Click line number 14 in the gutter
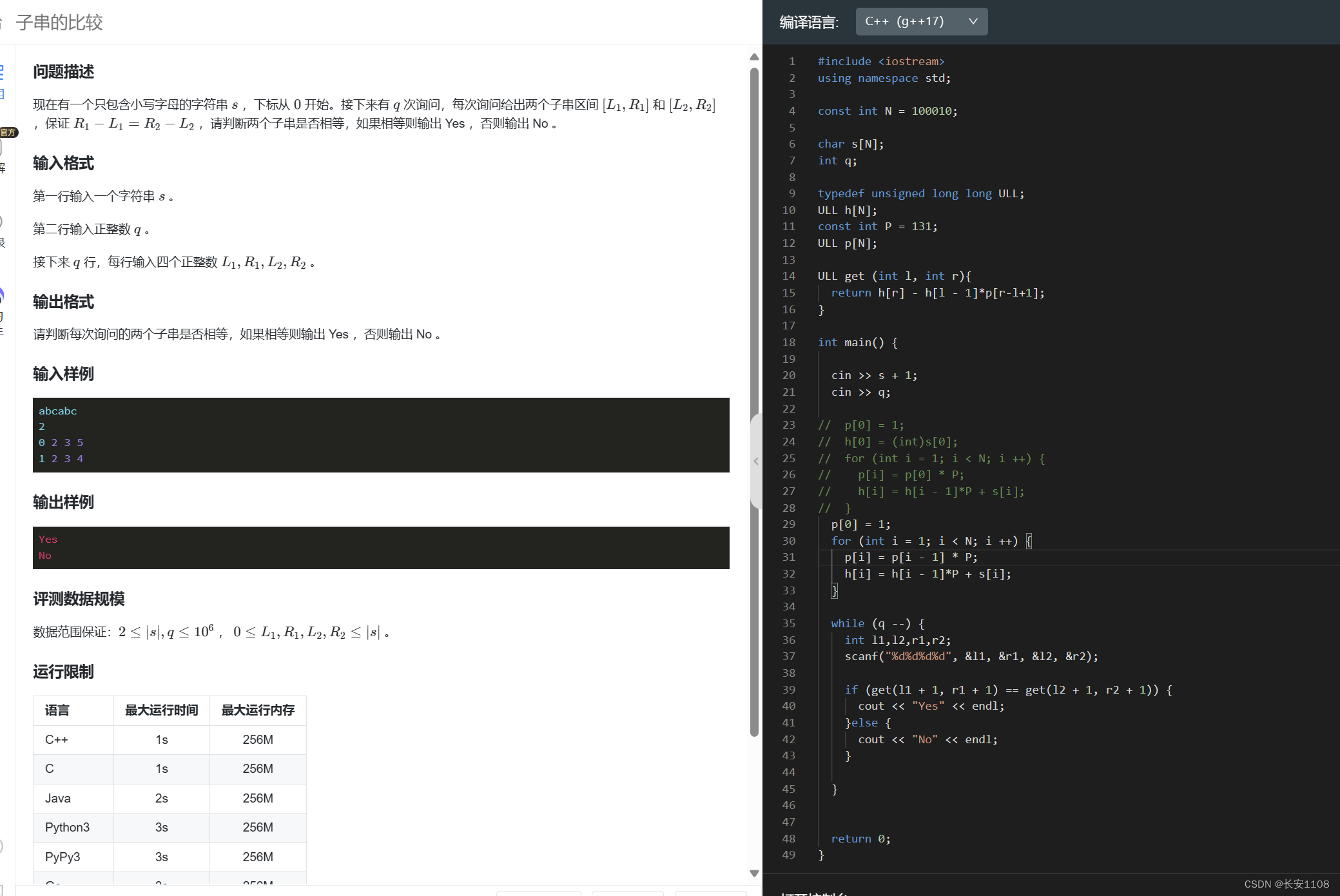The image size is (1340, 896). [789, 276]
